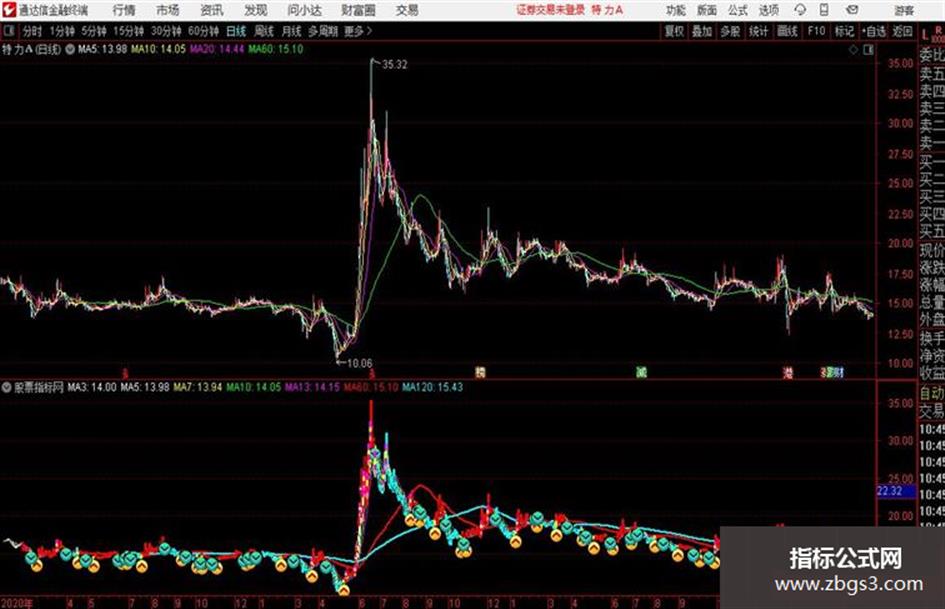
Task: Switch to the 30分钟 period
Action: (x=166, y=31)
